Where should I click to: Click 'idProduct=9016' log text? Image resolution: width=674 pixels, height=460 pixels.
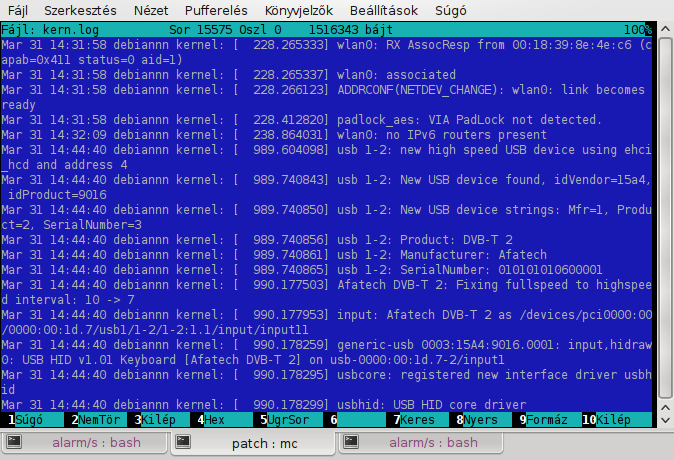[x=57, y=195]
